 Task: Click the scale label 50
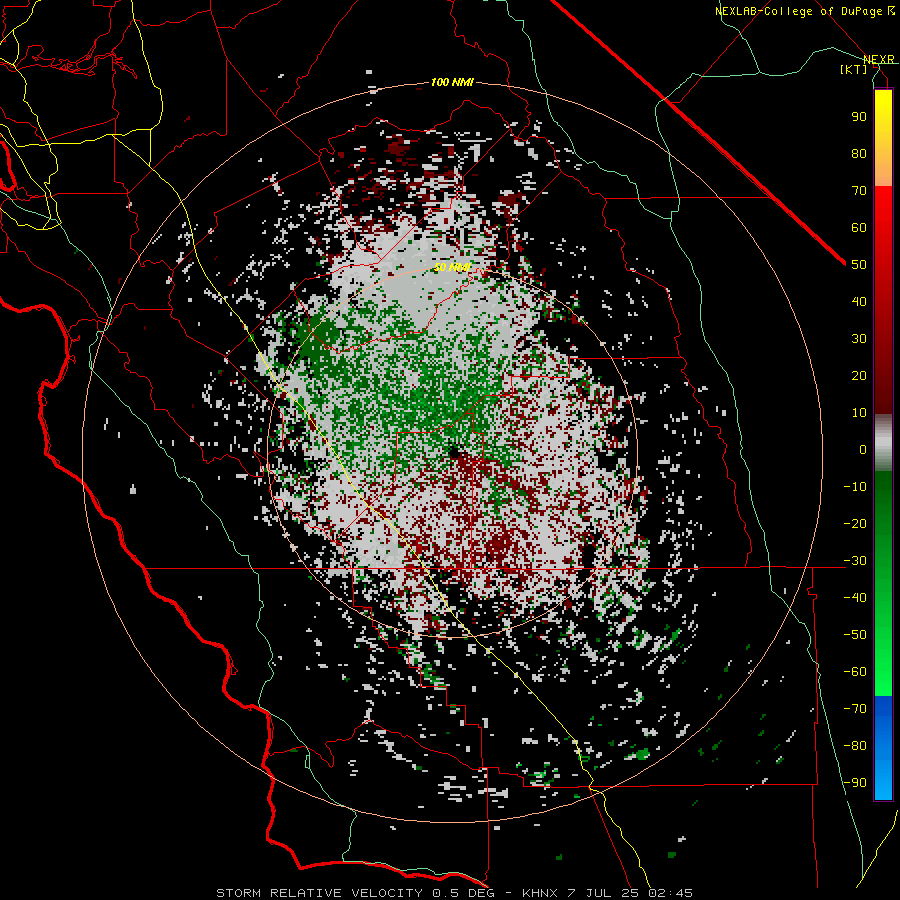coord(859,265)
